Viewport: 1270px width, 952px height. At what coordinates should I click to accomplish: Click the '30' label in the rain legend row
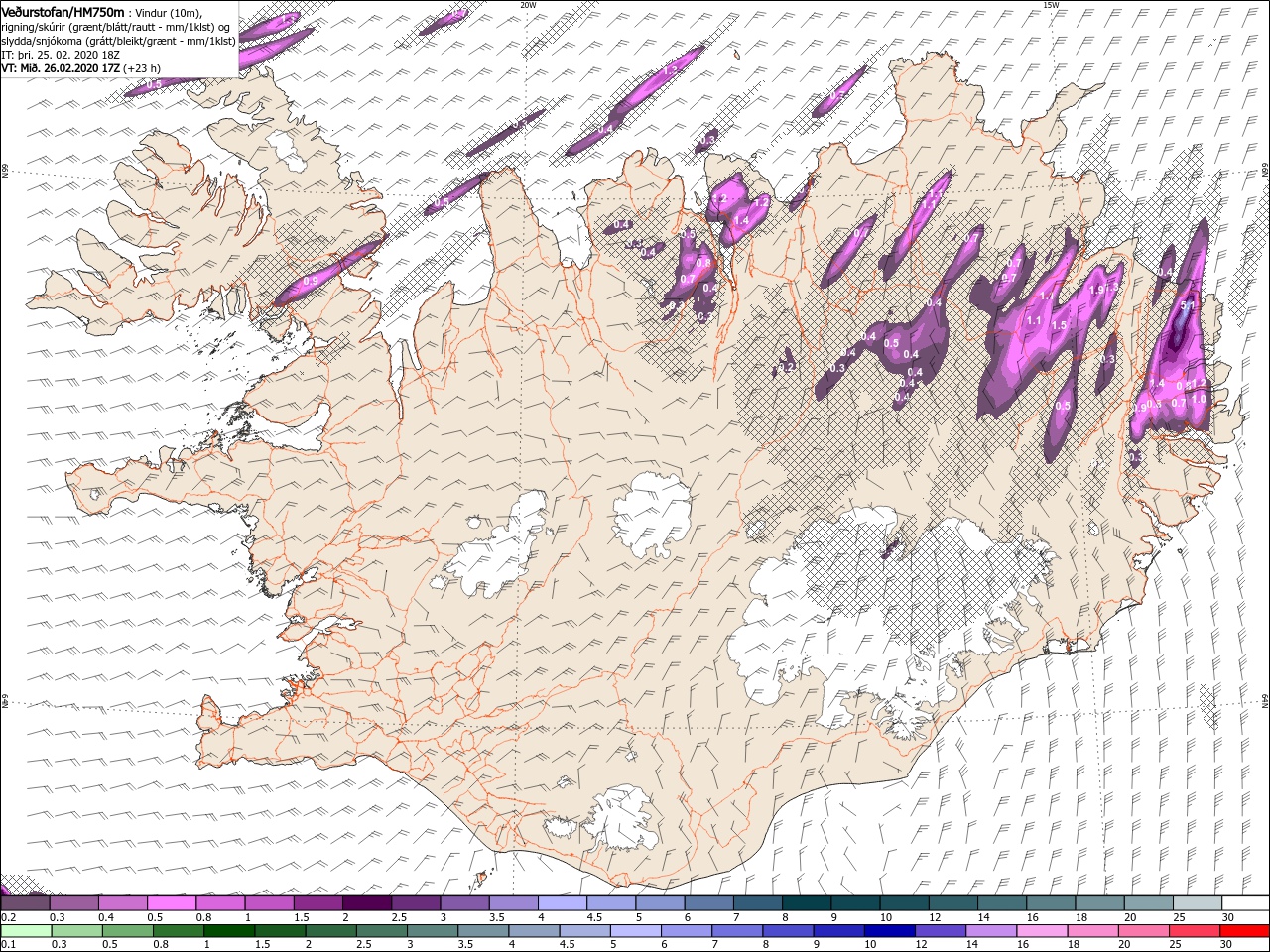(1225, 944)
